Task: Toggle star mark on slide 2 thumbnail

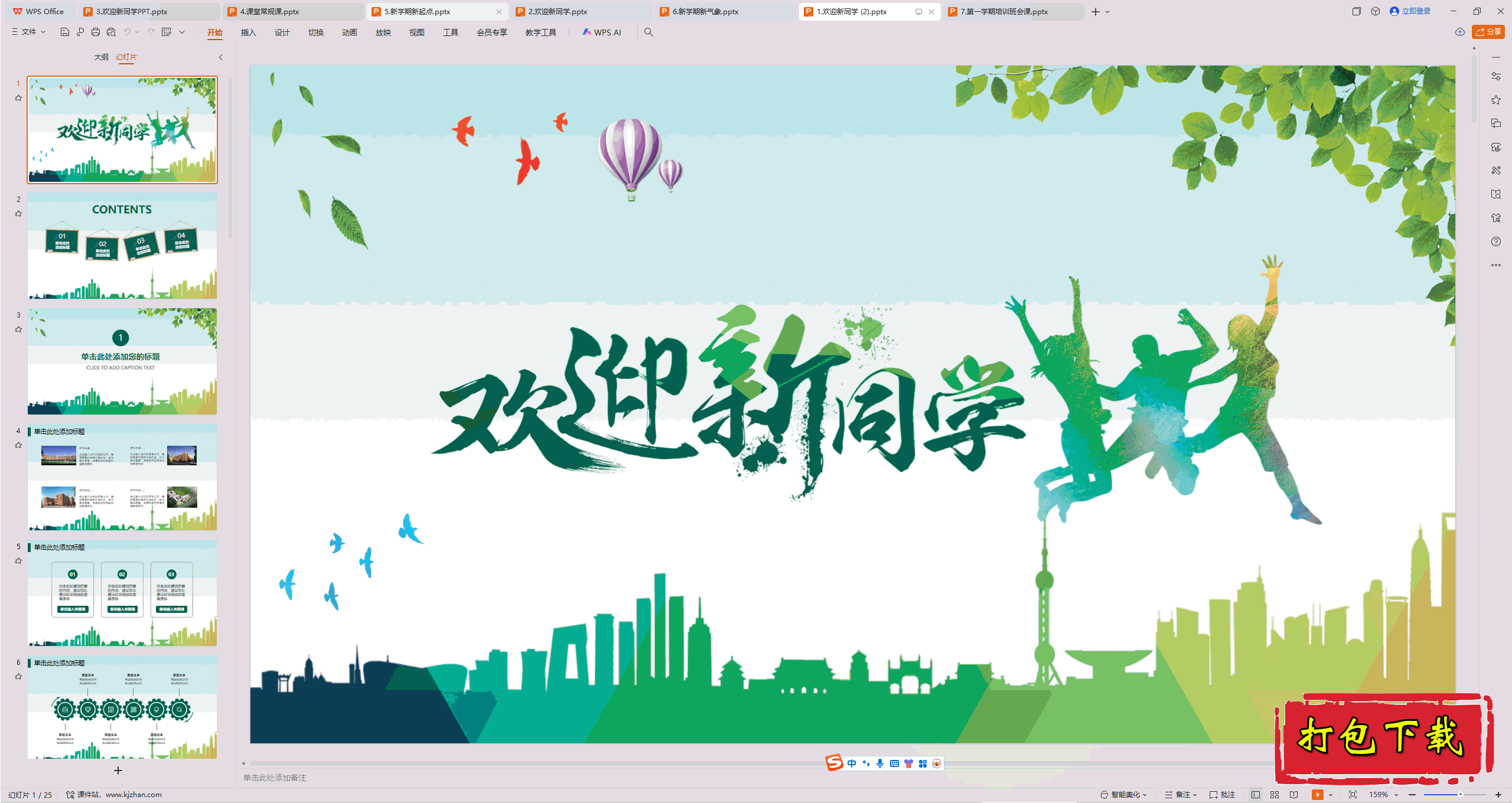Action: 18,214
